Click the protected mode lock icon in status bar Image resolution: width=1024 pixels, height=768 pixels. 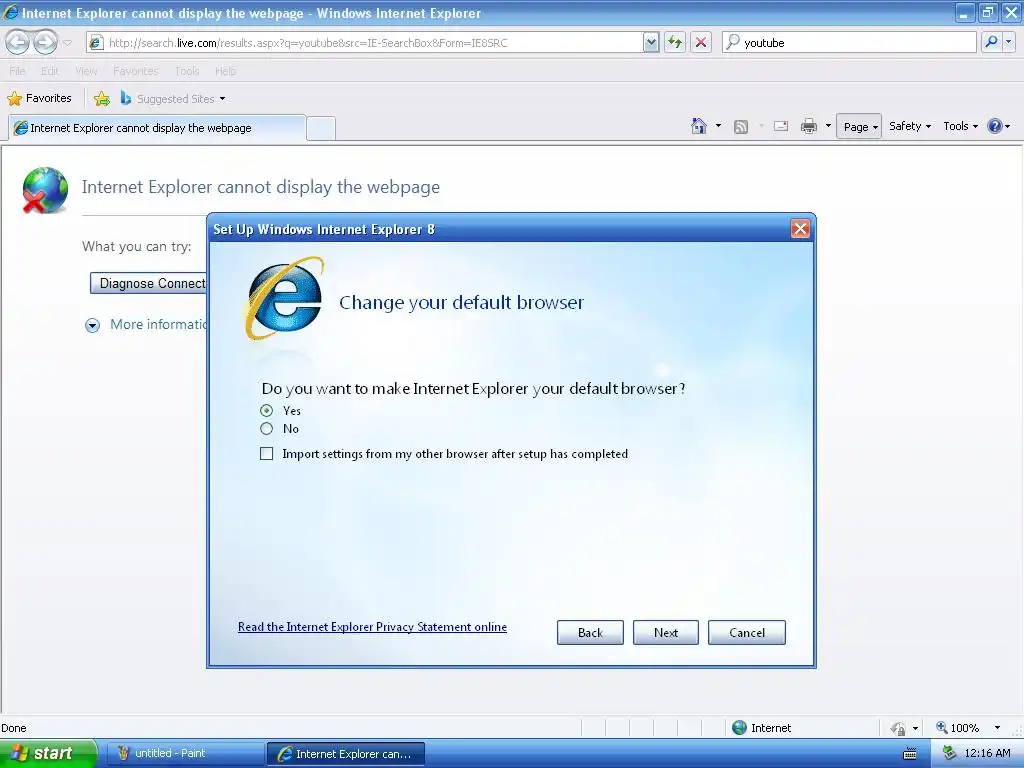coord(899,728)
